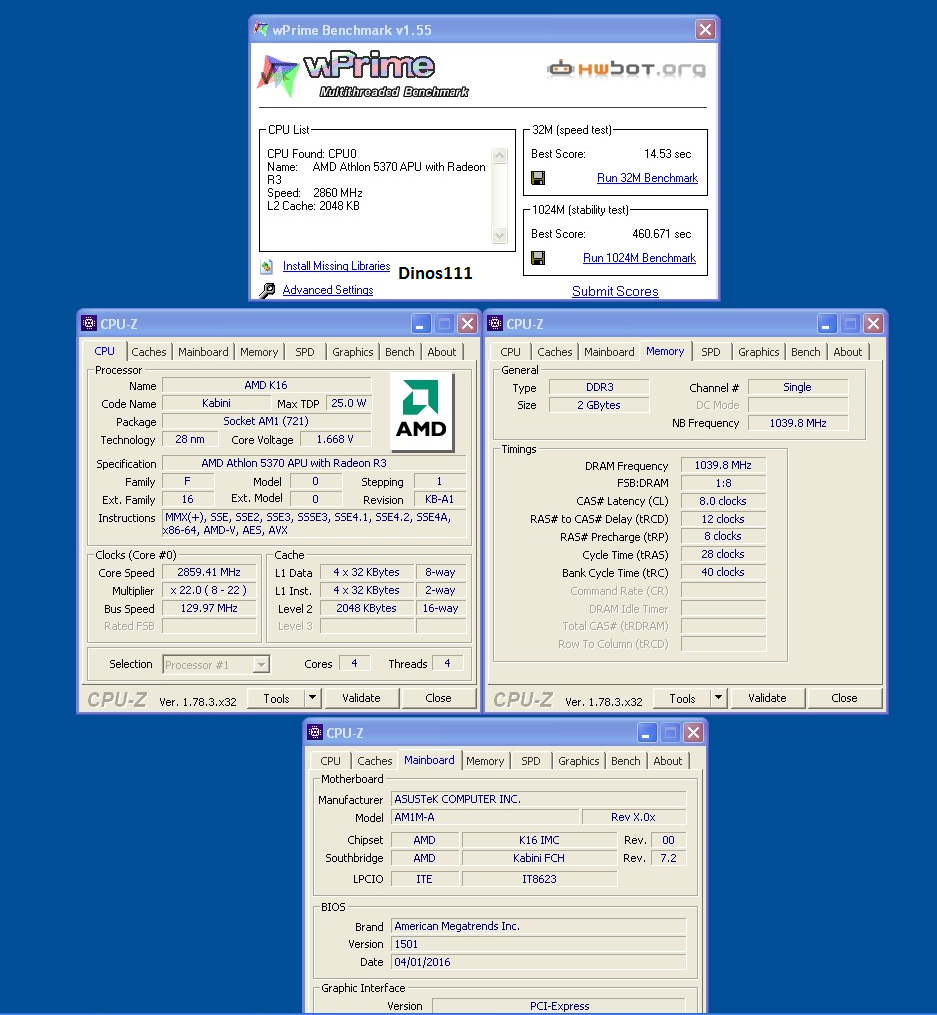The width and height of the screenshot is (937, 1015).
Task: Click the Close button in the Memory window
Action: (x=844, y=698)
